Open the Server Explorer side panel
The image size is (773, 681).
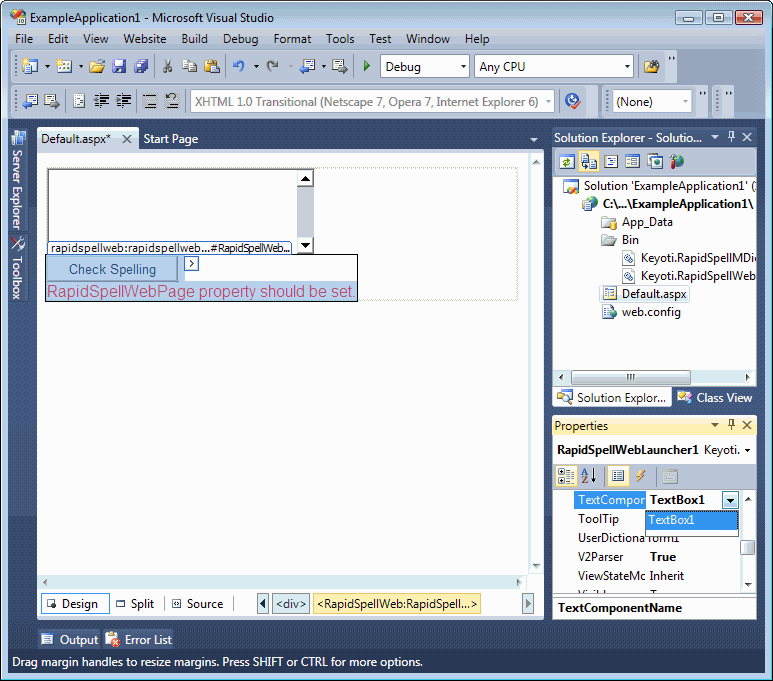[18, 180]
